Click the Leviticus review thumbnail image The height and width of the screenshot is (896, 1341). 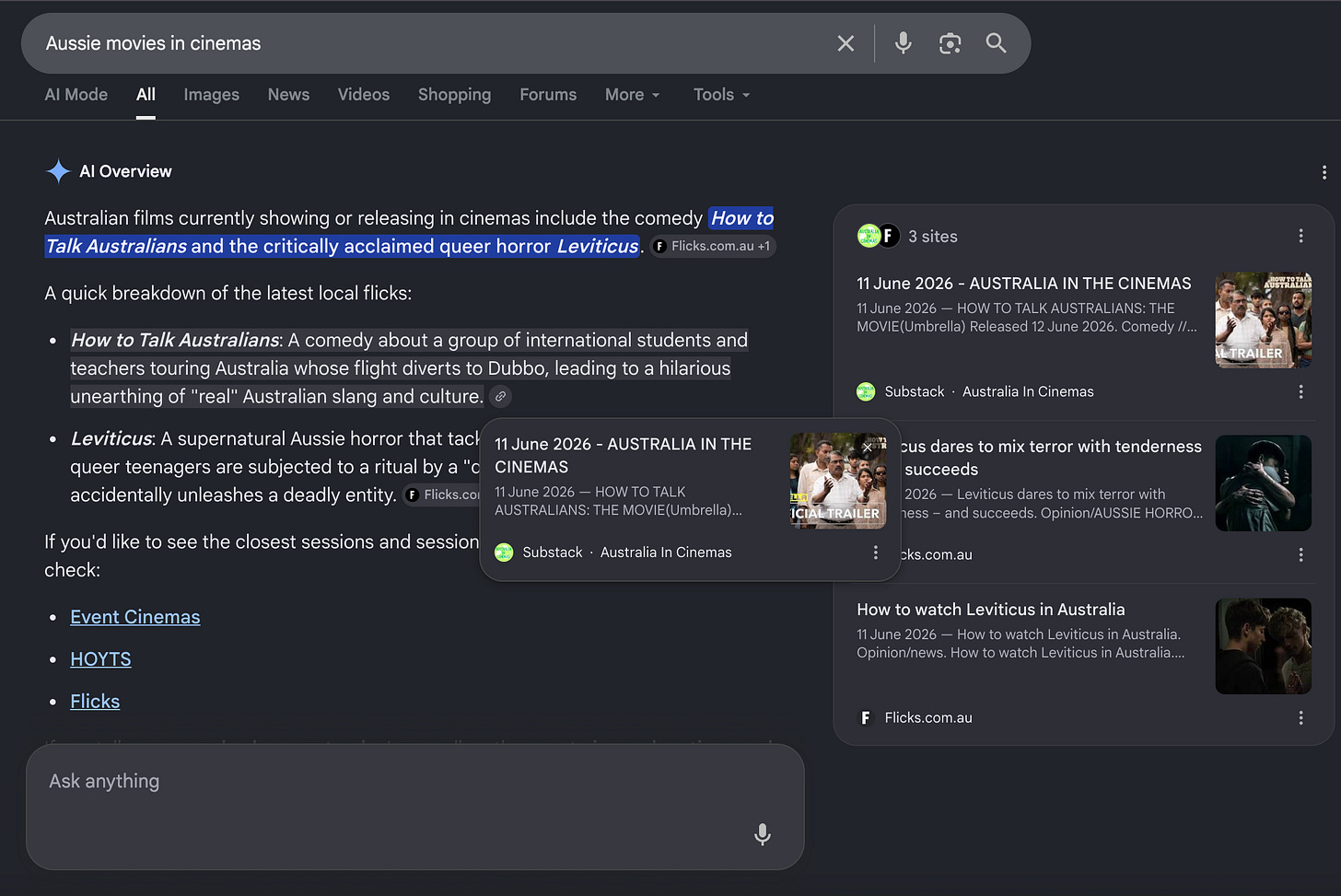coord(1264,483)
